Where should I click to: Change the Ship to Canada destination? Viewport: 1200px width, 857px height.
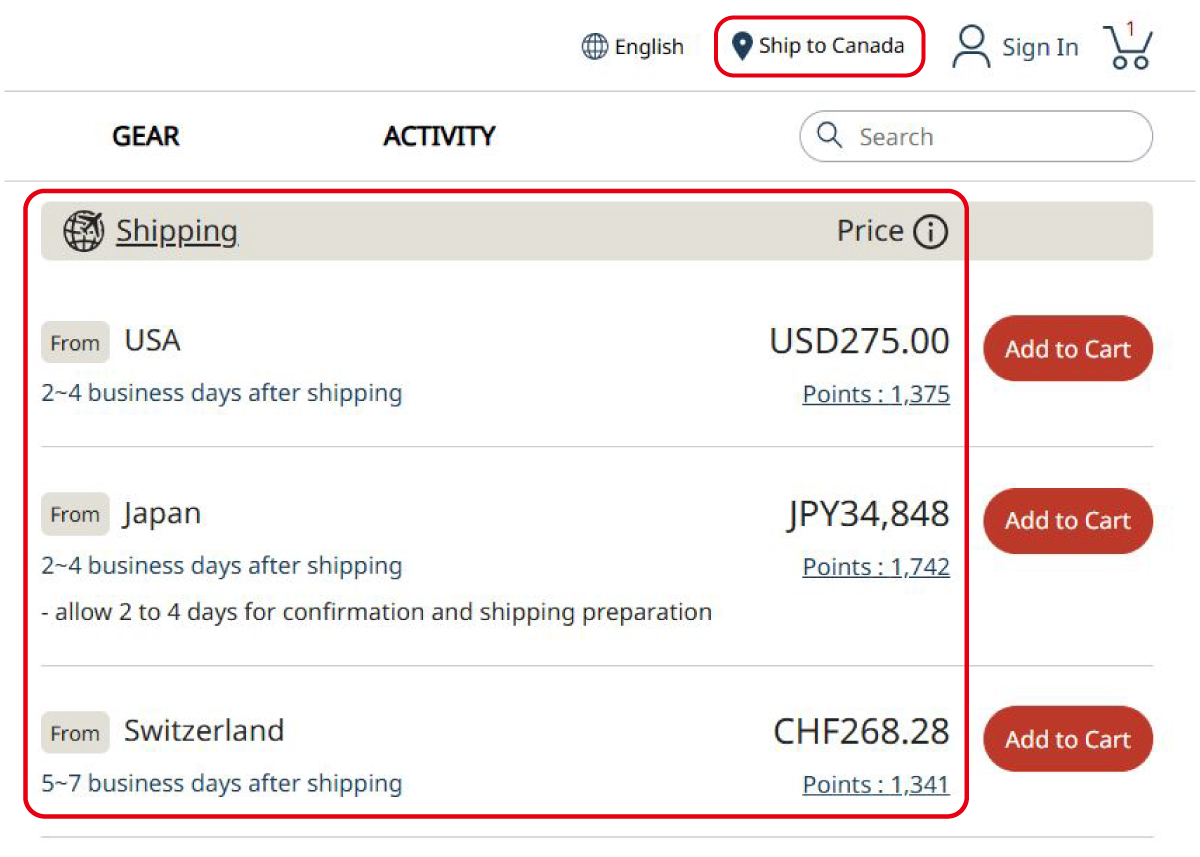point(830,46)
